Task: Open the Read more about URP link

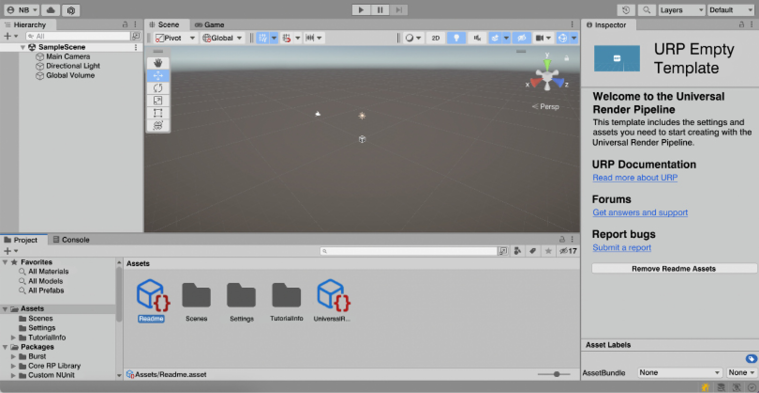Action: tap(635, 178)
